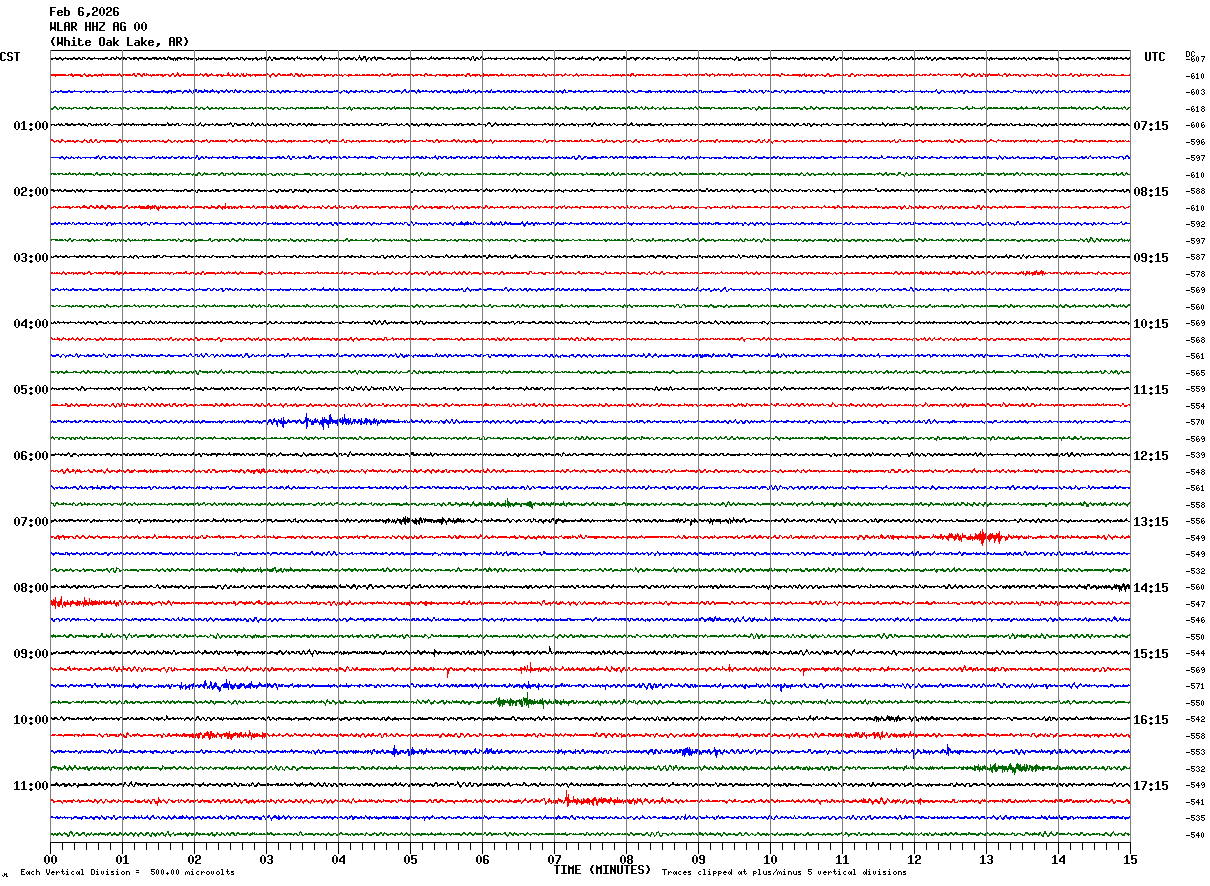Image resolution: width=1210 pixels, height=886 pixels.
Task: Click the TIME (MINUTES) axis title
Action: (602, 870)
